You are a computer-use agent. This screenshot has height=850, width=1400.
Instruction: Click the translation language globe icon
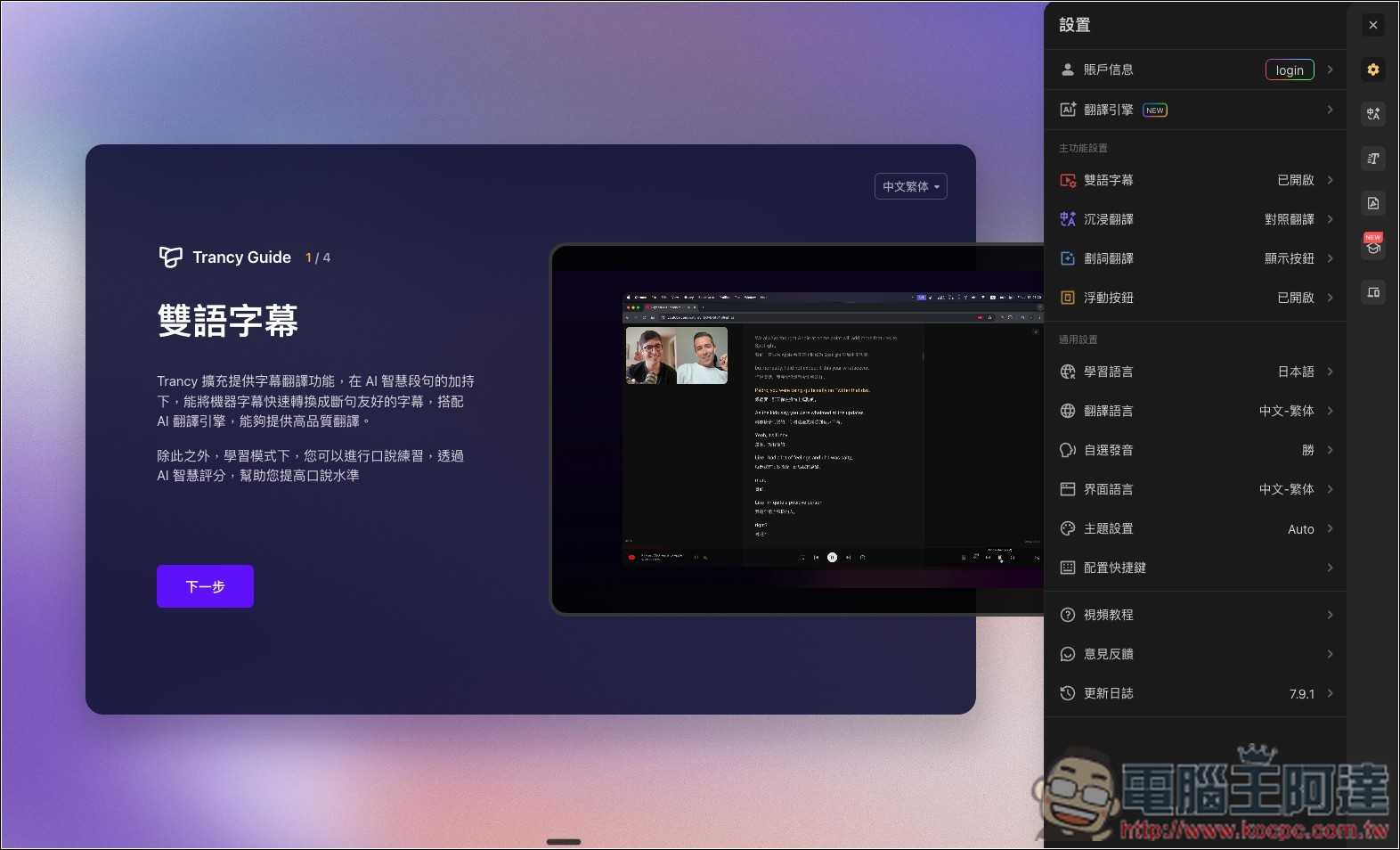point(1068,411)
